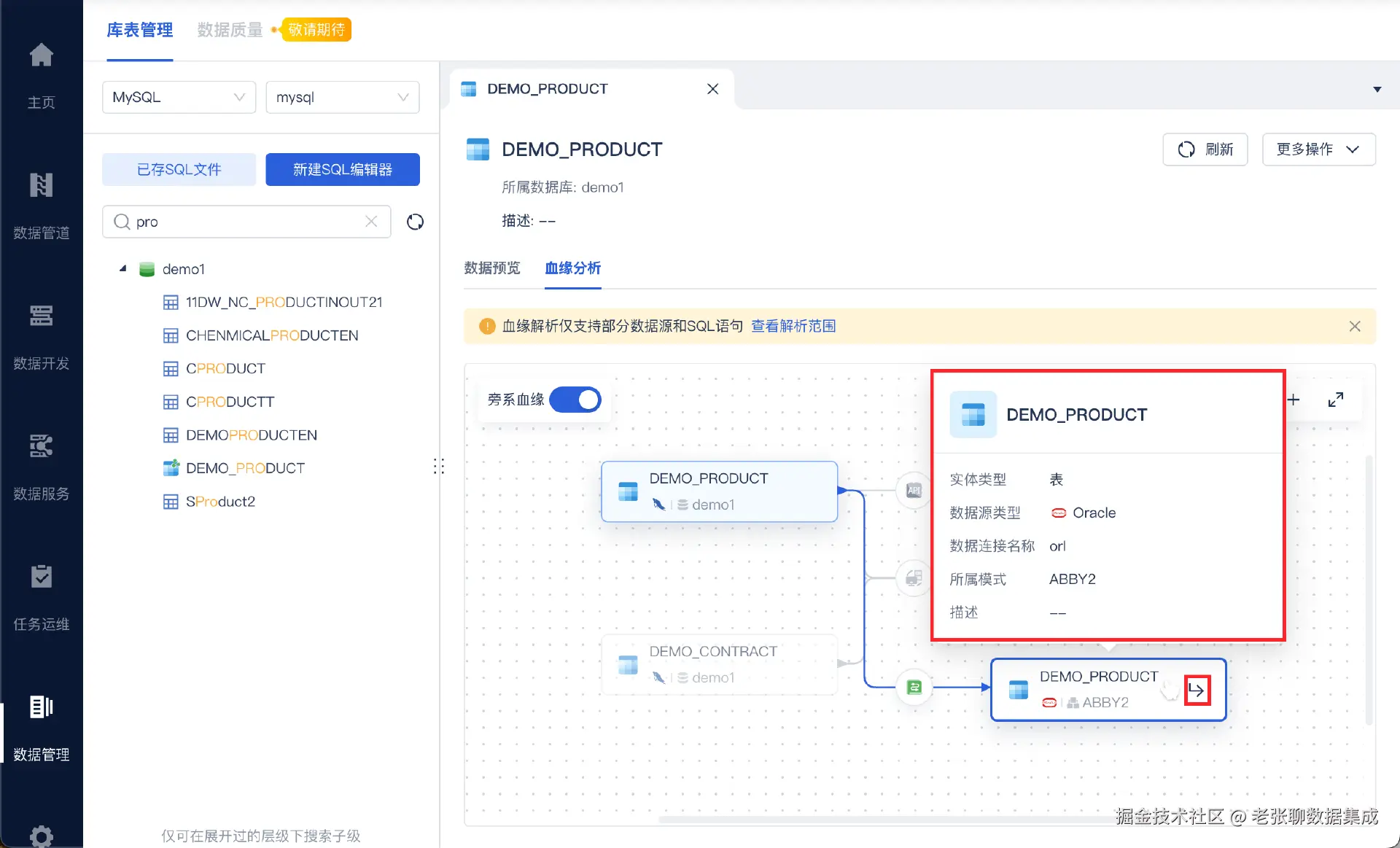Click refresh icon beside search box

click(415, 222)
